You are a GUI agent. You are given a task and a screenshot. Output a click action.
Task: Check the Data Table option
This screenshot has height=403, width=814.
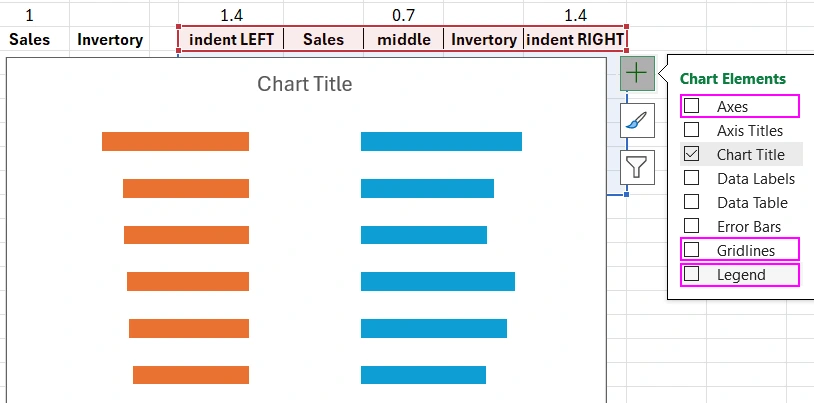coord(692,202)
